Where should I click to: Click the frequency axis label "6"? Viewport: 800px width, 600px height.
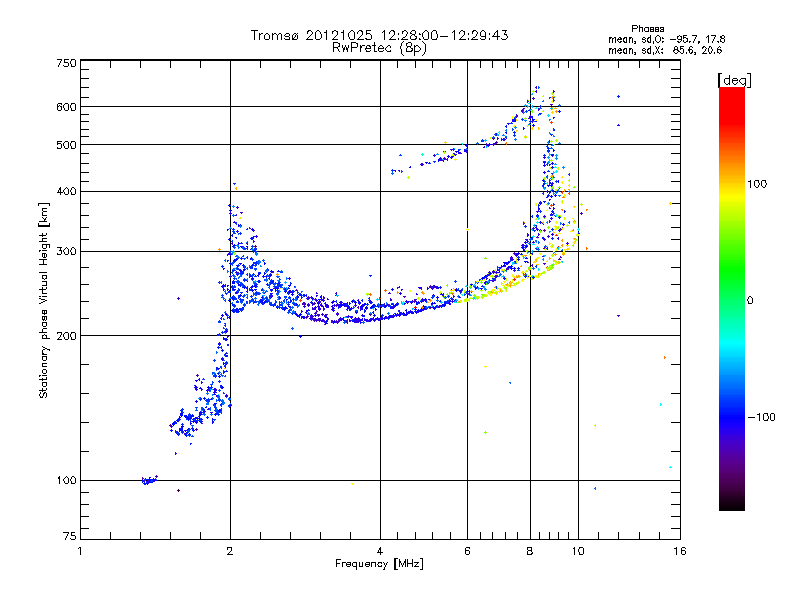click(467, 551)
